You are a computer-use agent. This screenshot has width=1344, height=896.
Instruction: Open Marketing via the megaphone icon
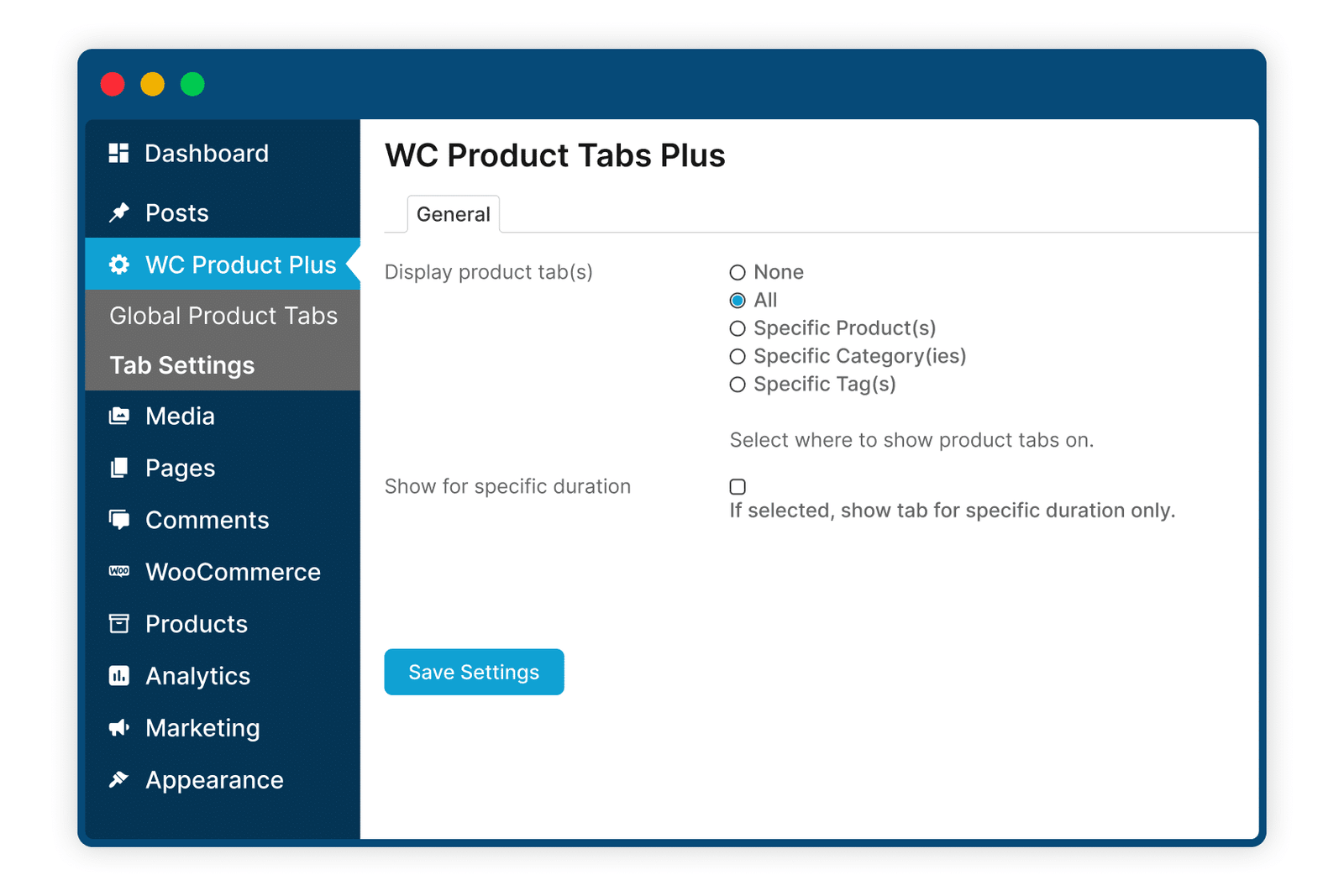(119, 727)
